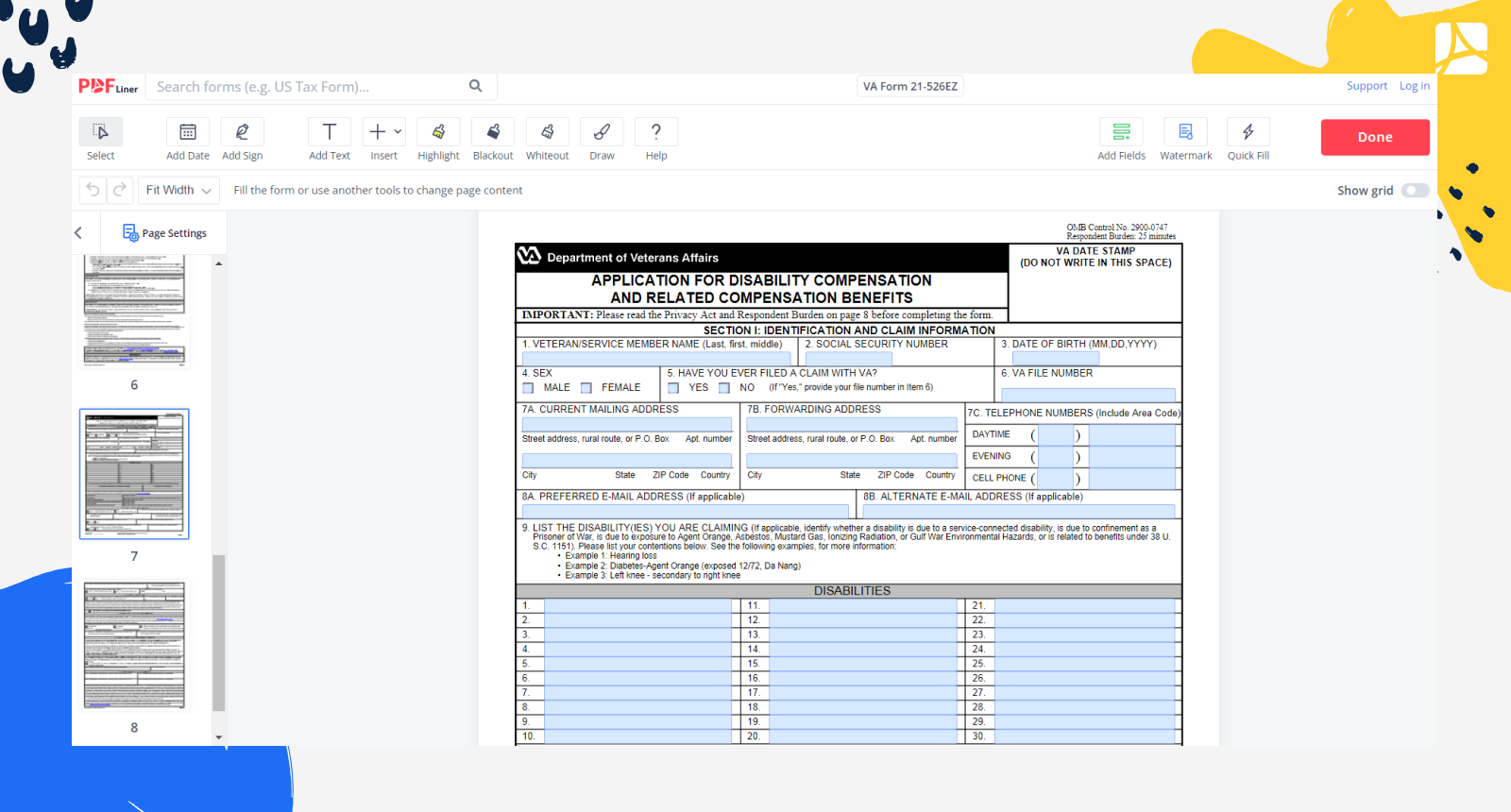Choose the Blackout tool
1511x812 pixels.
(493, 132)
